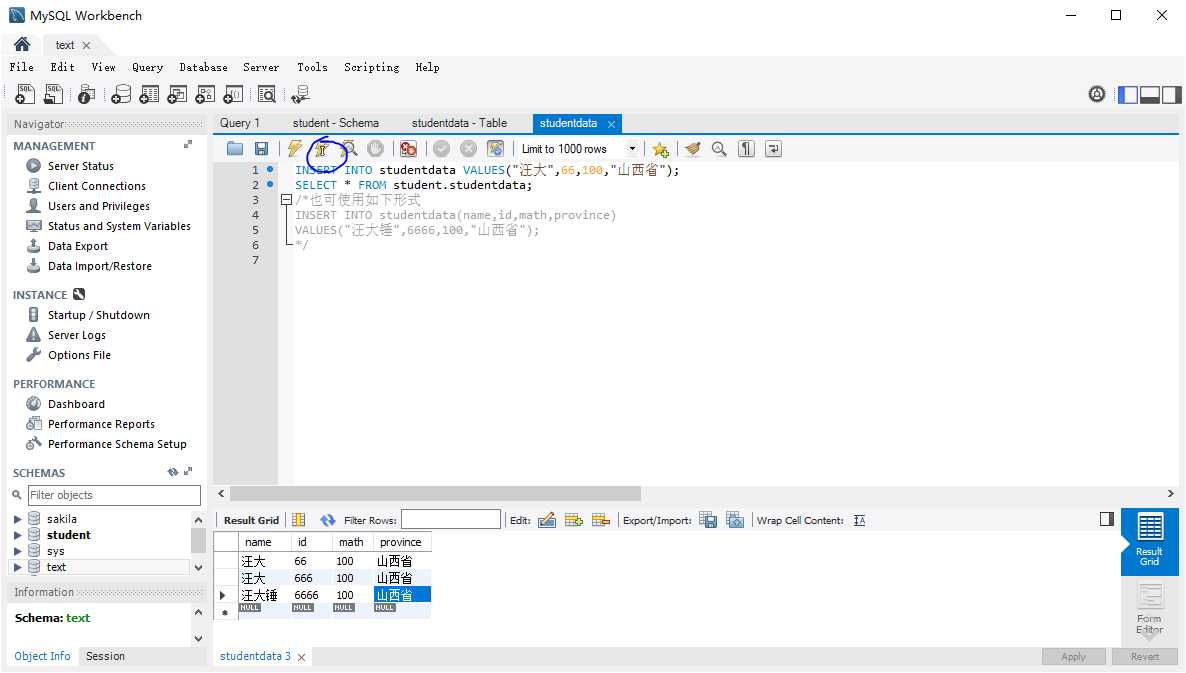Image resolution: width=1186 pixels, height=673 pixels.
Task: Save the script to a file
Action: tap(261, 149)
